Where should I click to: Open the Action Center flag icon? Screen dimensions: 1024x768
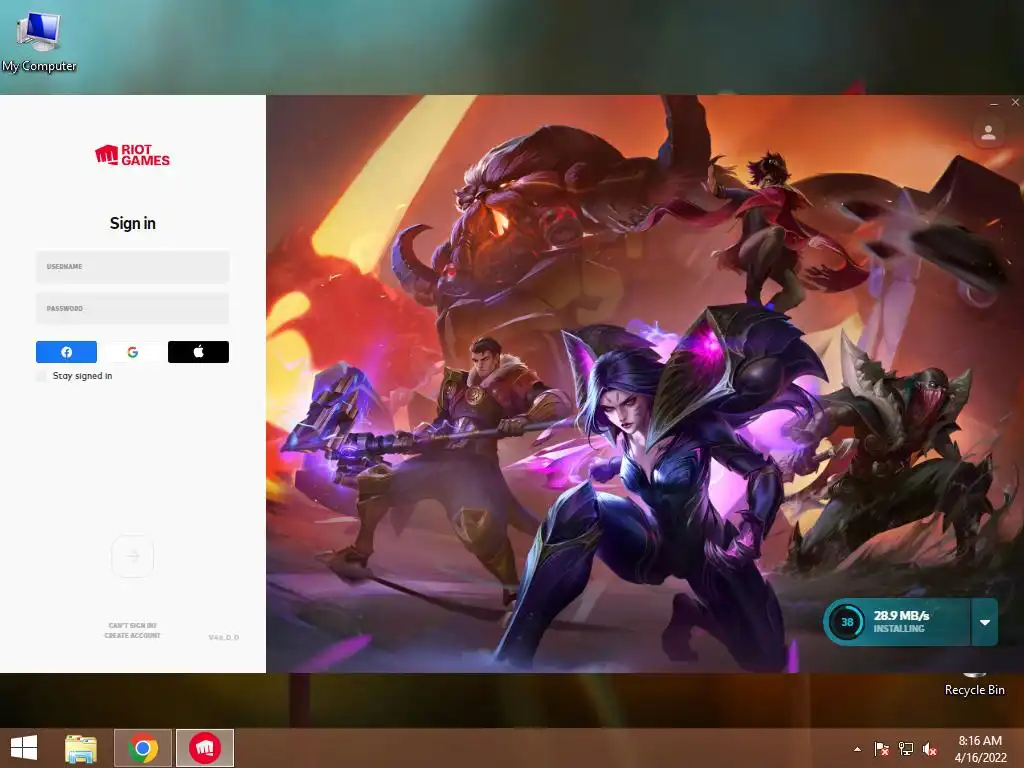click(x=882, y=749)
